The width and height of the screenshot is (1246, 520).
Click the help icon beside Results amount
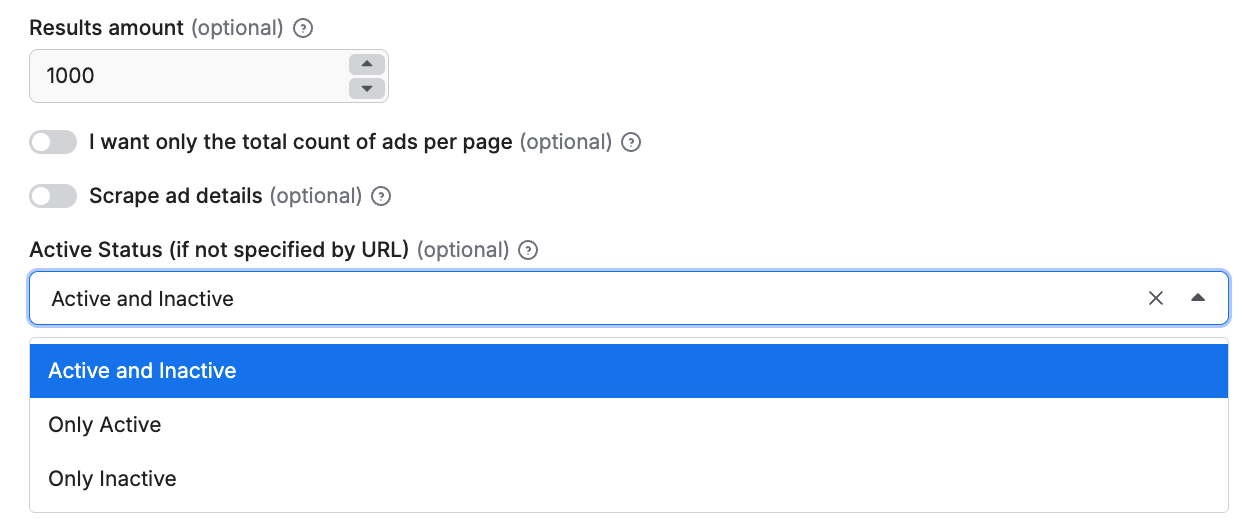[303, 29]
